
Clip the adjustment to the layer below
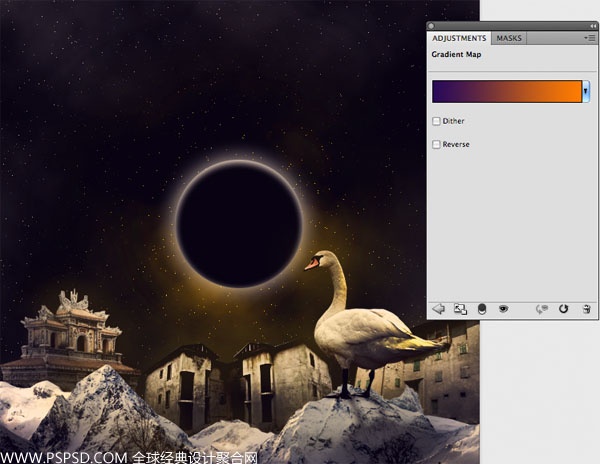pos(482,309)
